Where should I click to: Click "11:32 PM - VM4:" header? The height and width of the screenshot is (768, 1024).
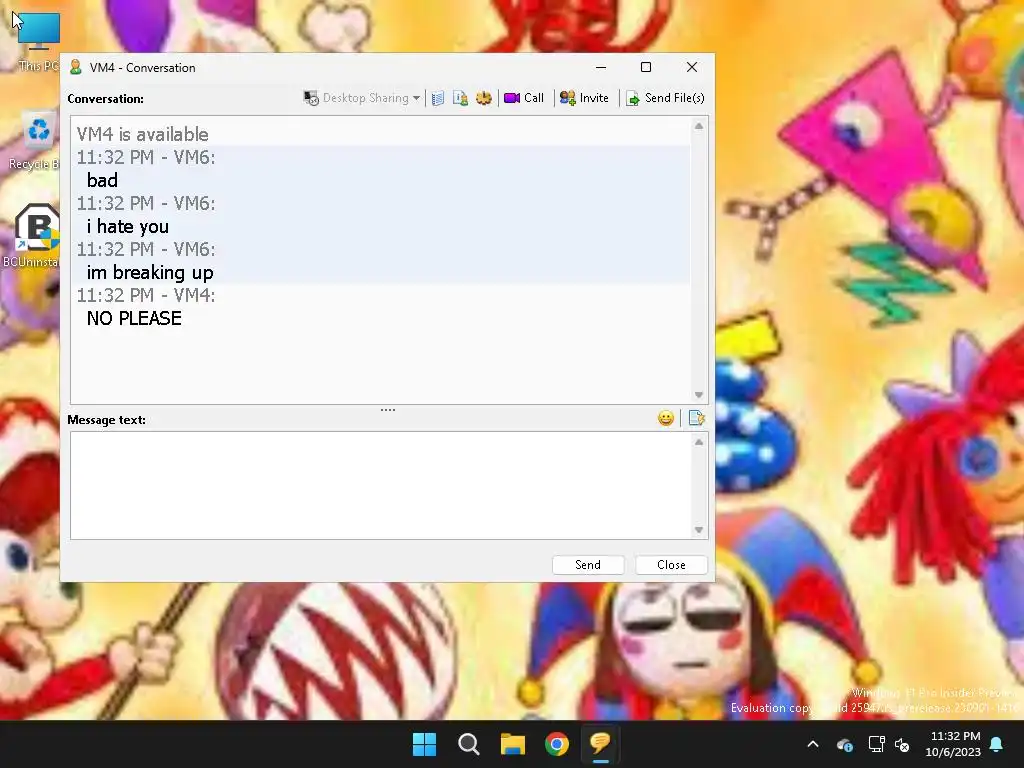click(146, 295)
